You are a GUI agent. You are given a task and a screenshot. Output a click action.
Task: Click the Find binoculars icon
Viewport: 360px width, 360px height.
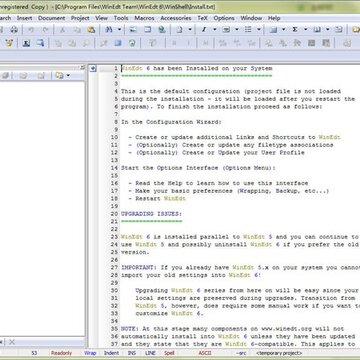[109, 30]
